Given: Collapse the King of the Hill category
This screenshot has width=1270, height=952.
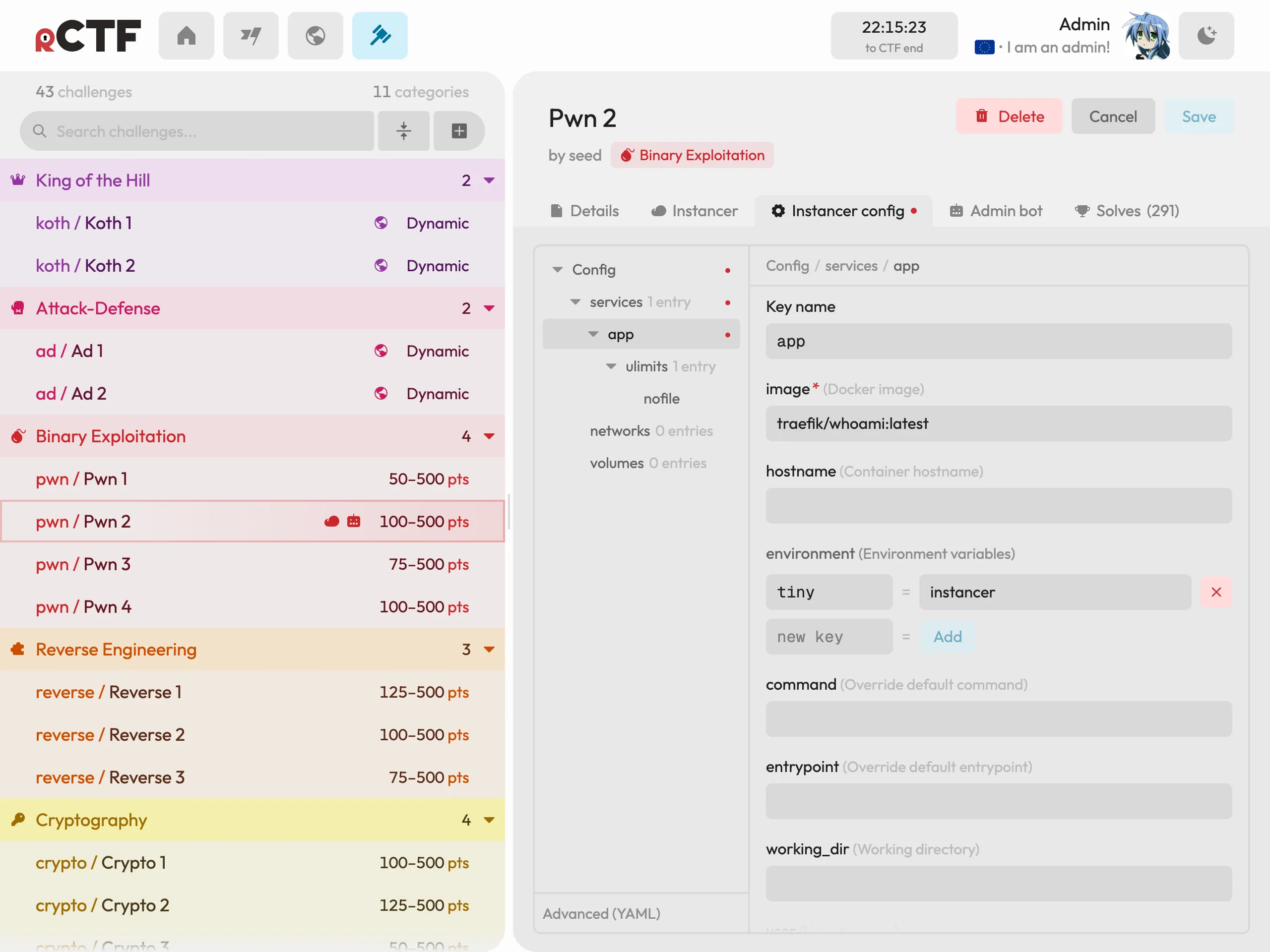Looking at the screenshot, I should 489,180.
